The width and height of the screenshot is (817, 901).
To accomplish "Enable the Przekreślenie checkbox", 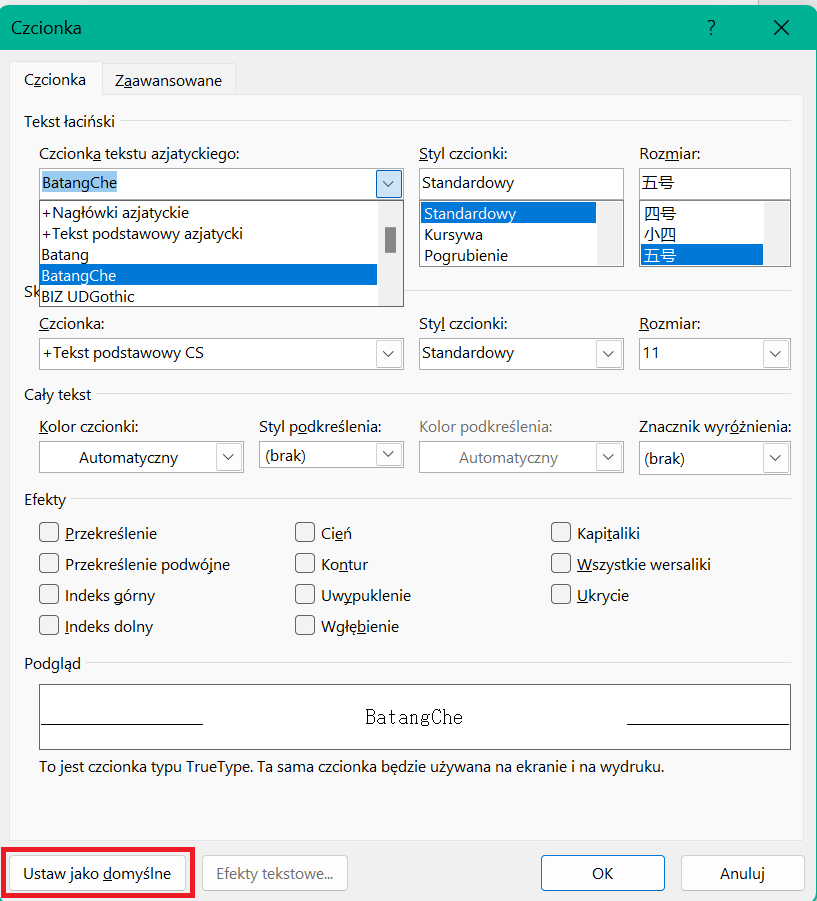I will [x=49, y=533].
